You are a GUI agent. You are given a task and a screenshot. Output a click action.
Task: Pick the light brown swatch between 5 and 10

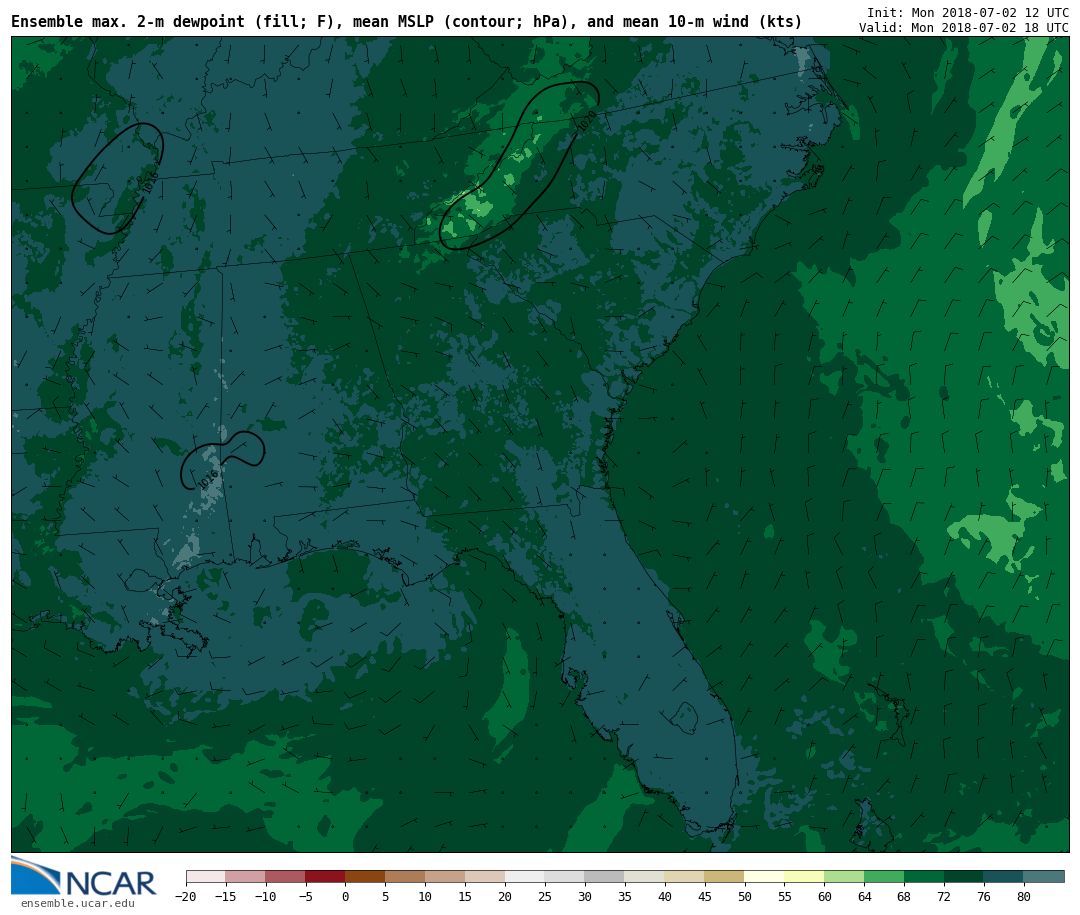[405, 876]
